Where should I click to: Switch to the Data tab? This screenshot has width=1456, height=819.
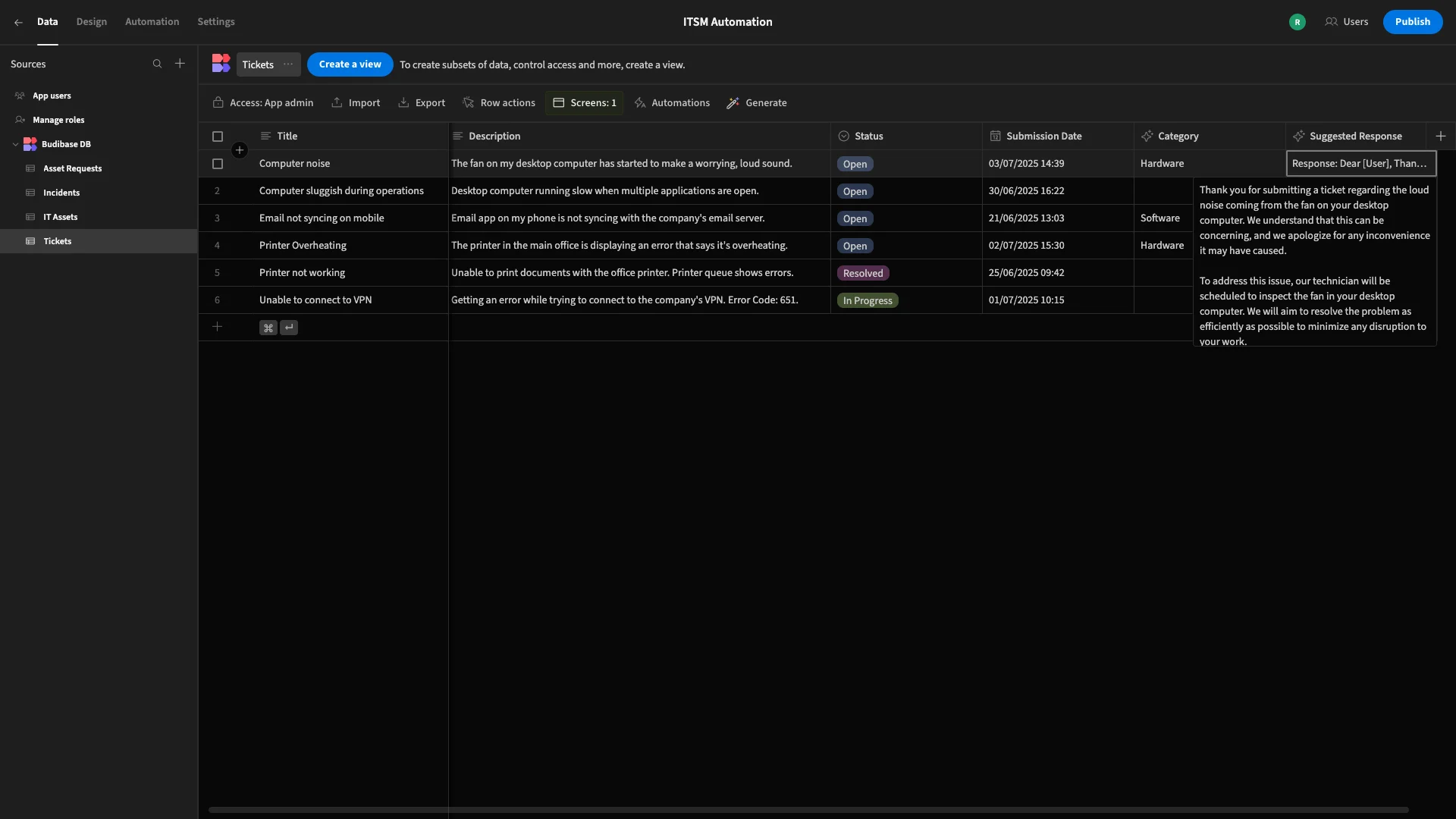point(47,22)
